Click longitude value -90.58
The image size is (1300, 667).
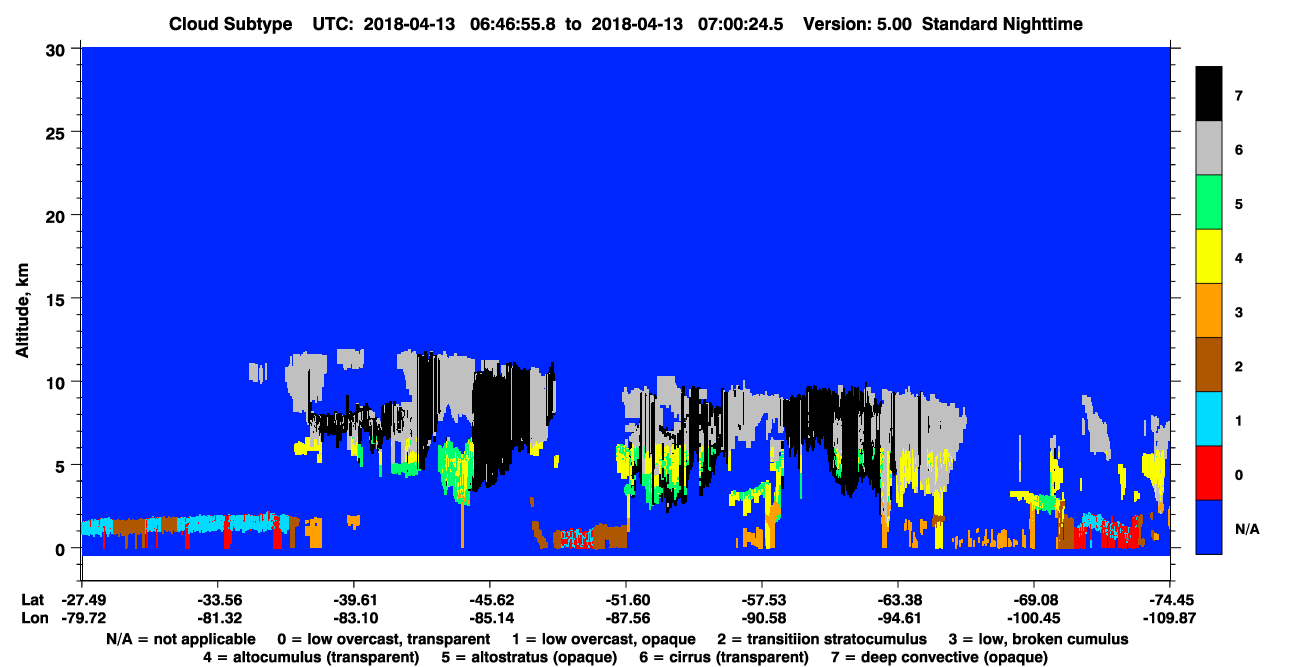[762, 618]
